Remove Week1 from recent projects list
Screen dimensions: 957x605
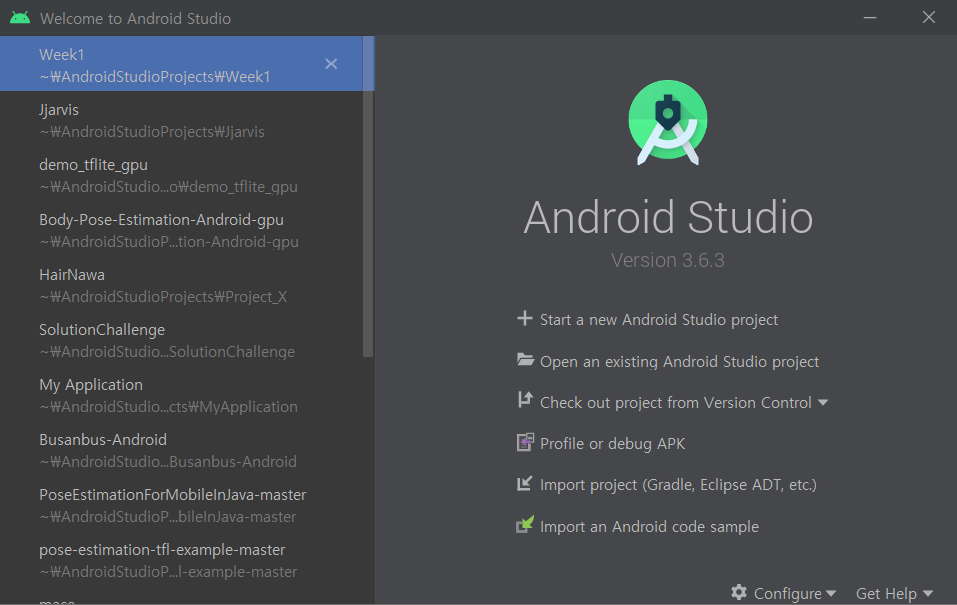331,63
